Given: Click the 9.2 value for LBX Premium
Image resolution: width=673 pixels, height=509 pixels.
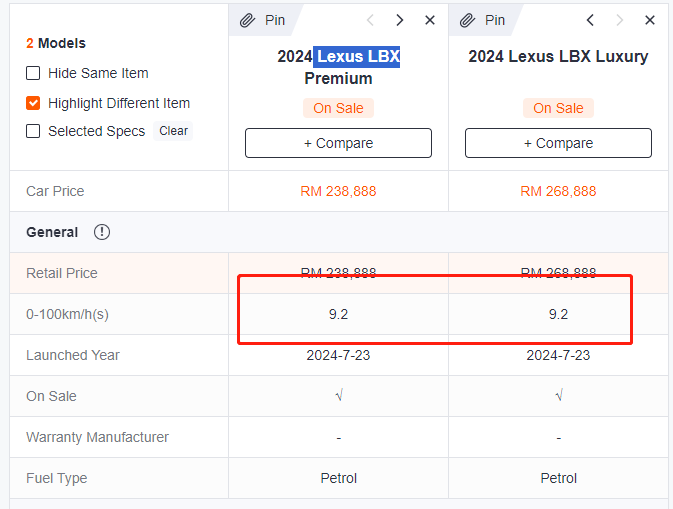Looking at the screenshot, I should click(x=338, y=314).
